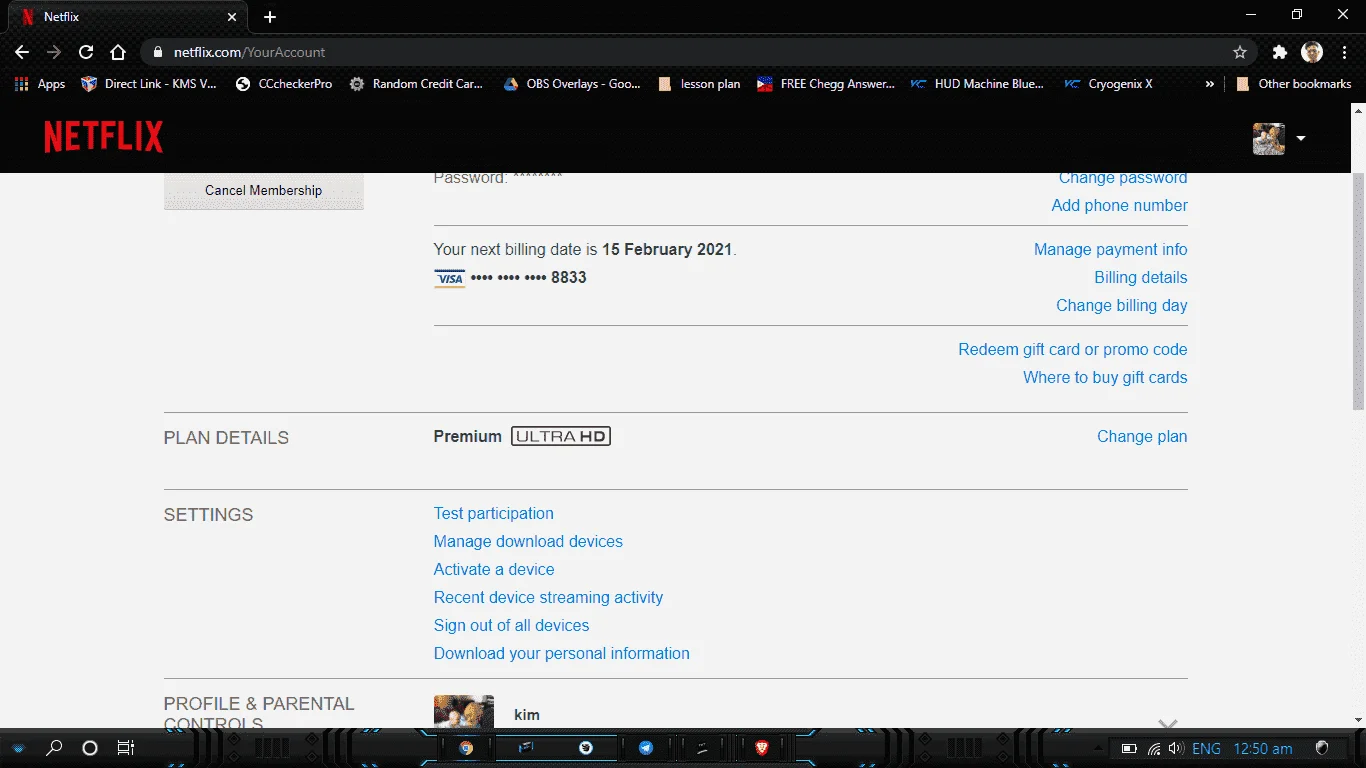Click Chrome icon in taskbar

pyautogui.click(x=466, y=748)
